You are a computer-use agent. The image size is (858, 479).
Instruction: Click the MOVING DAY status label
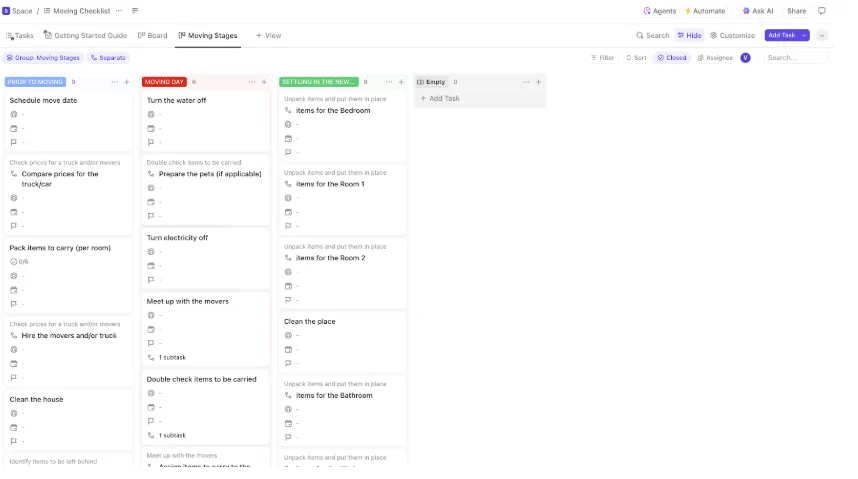click(x=164, y=82)
